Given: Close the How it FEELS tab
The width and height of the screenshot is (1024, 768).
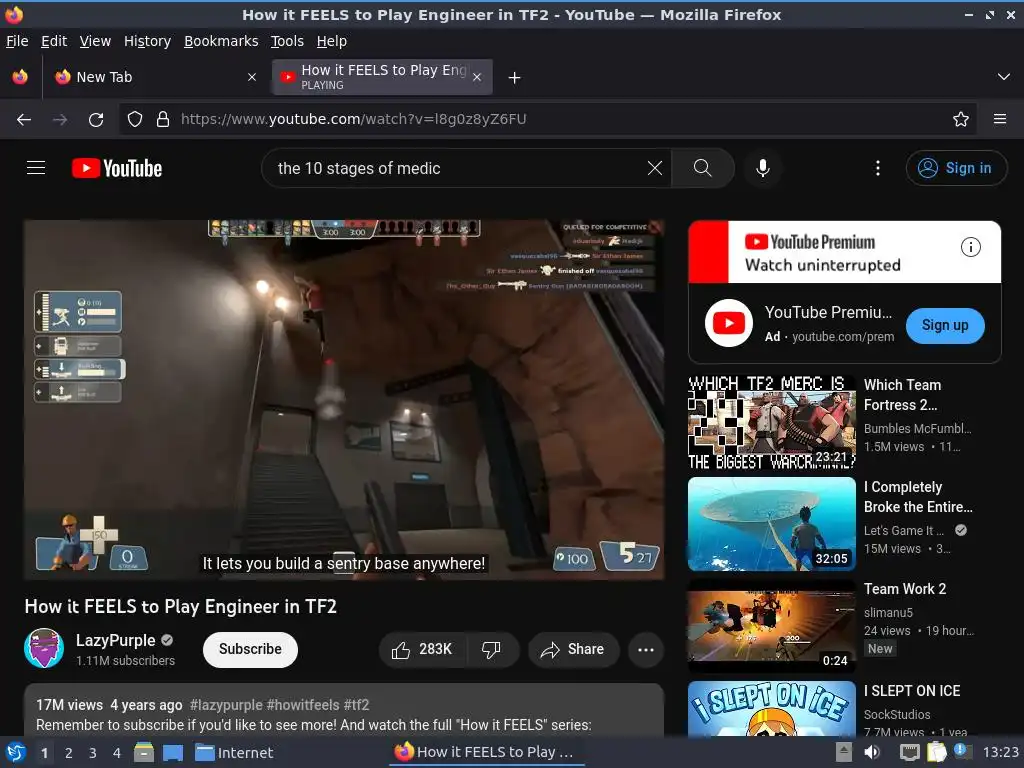Looking at the screenshot, I should click(477, 77).
